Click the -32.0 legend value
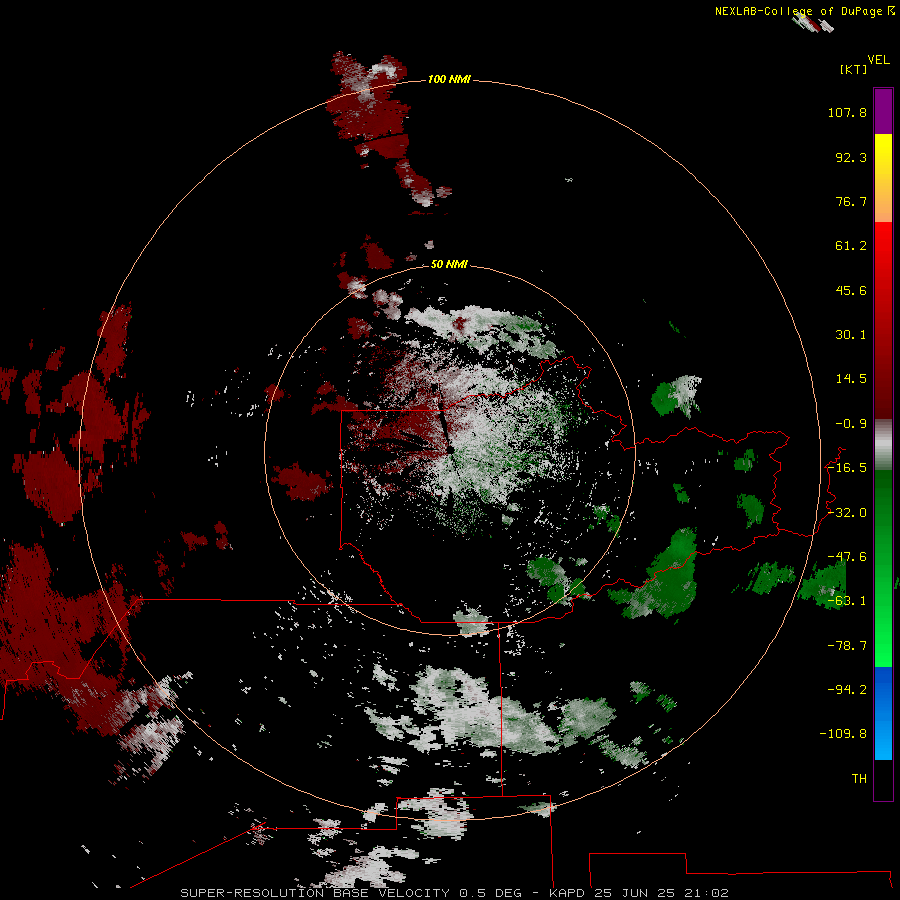The image size is (900, 900). click(x=847, y=513)
